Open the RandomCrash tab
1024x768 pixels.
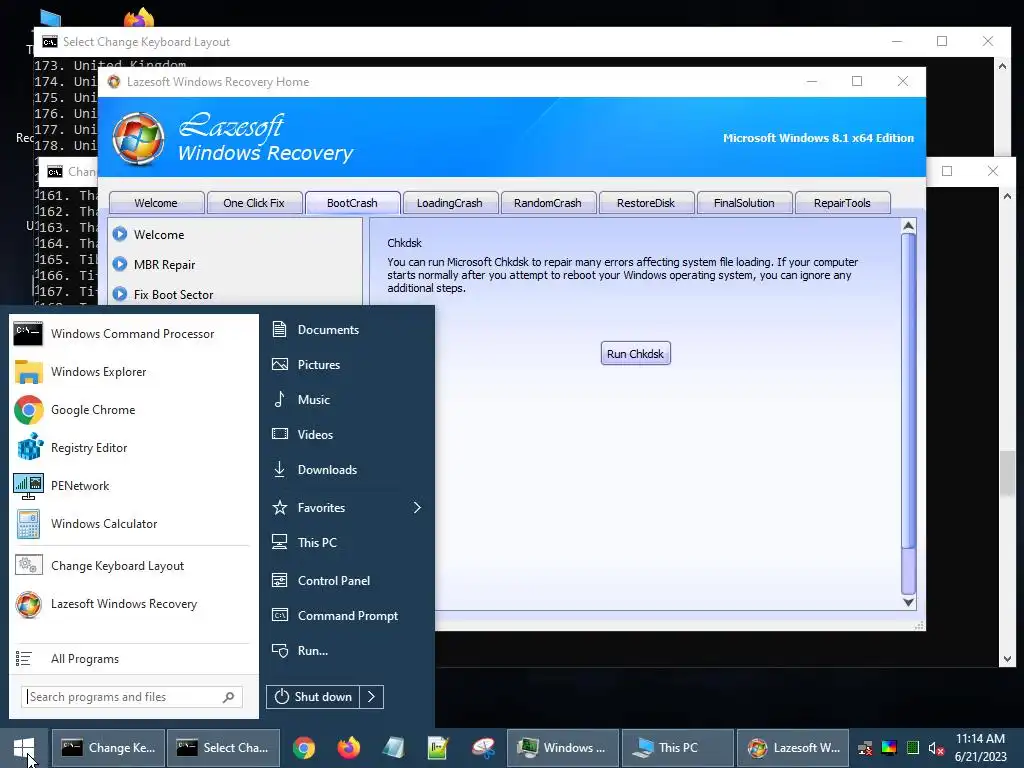coord(548,203)
